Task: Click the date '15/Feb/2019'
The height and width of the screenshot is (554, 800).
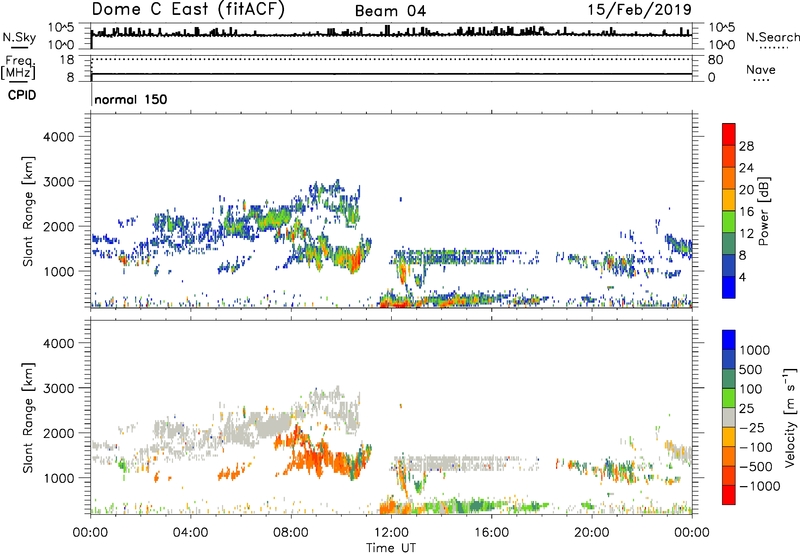Action: (640, 10)
